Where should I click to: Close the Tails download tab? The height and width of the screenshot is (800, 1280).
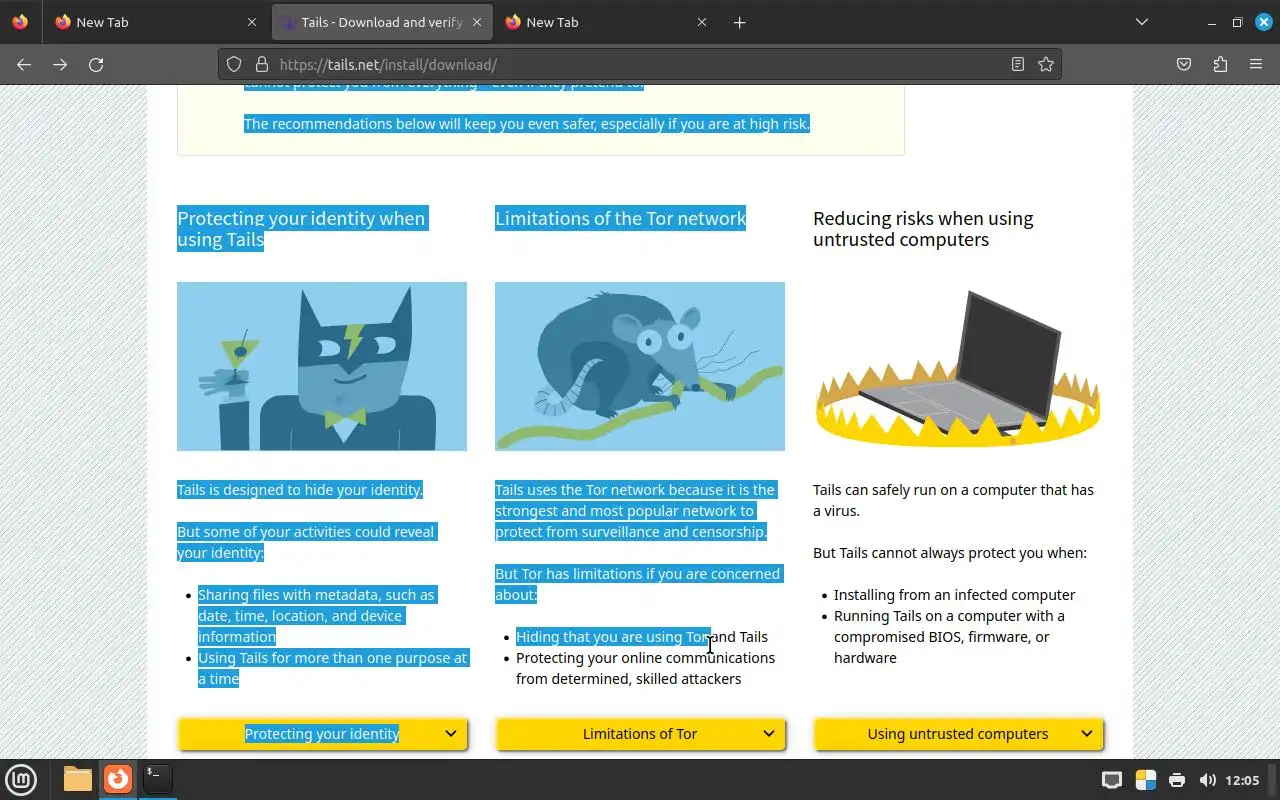477,22
